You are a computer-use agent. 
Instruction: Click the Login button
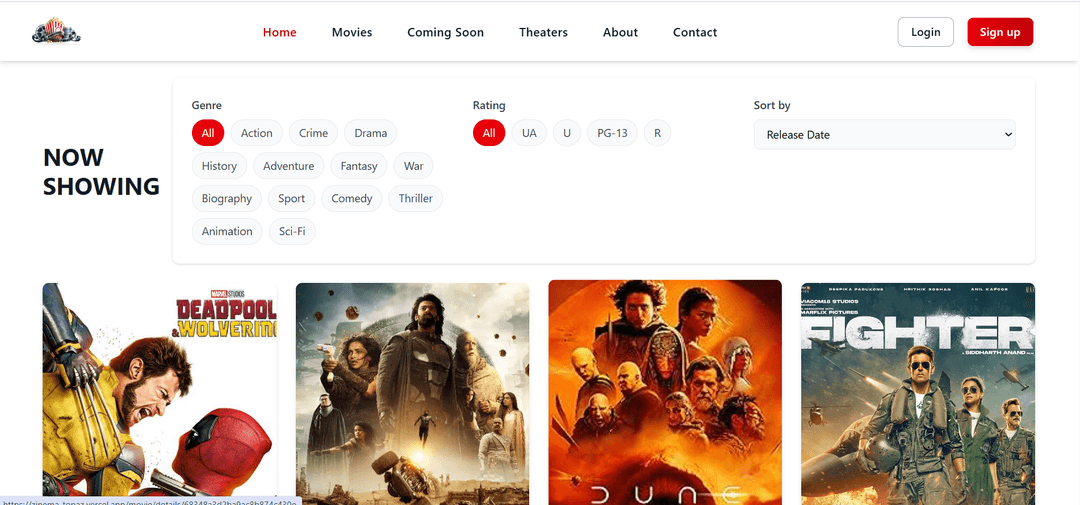[926, 32]
